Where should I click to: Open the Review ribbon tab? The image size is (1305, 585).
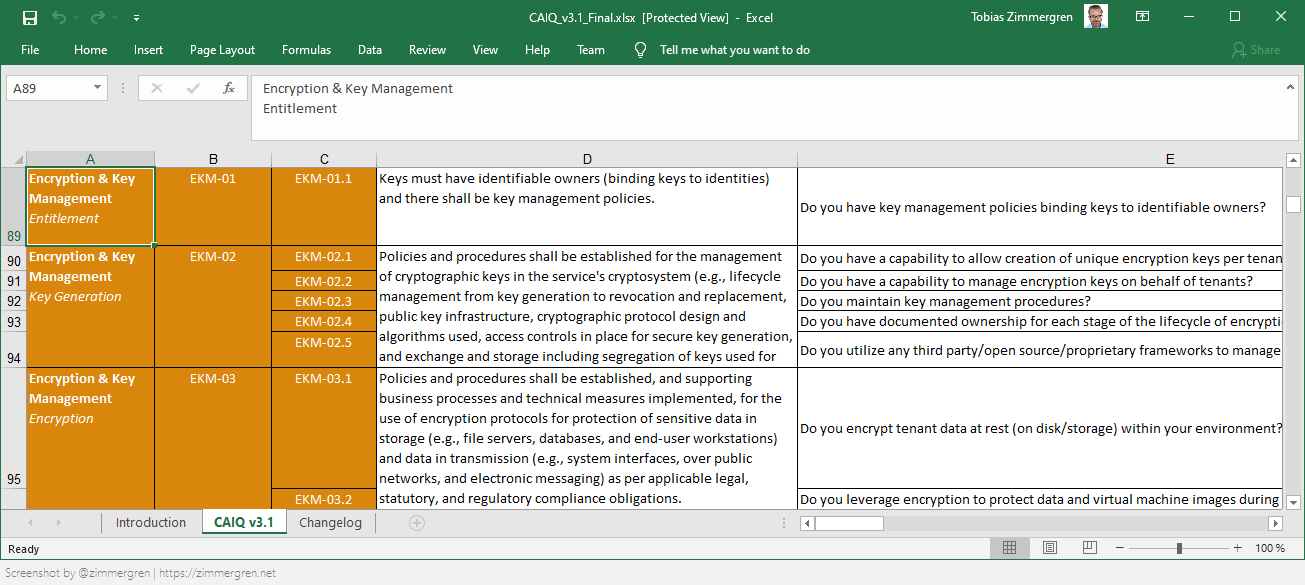pos(427,49)
